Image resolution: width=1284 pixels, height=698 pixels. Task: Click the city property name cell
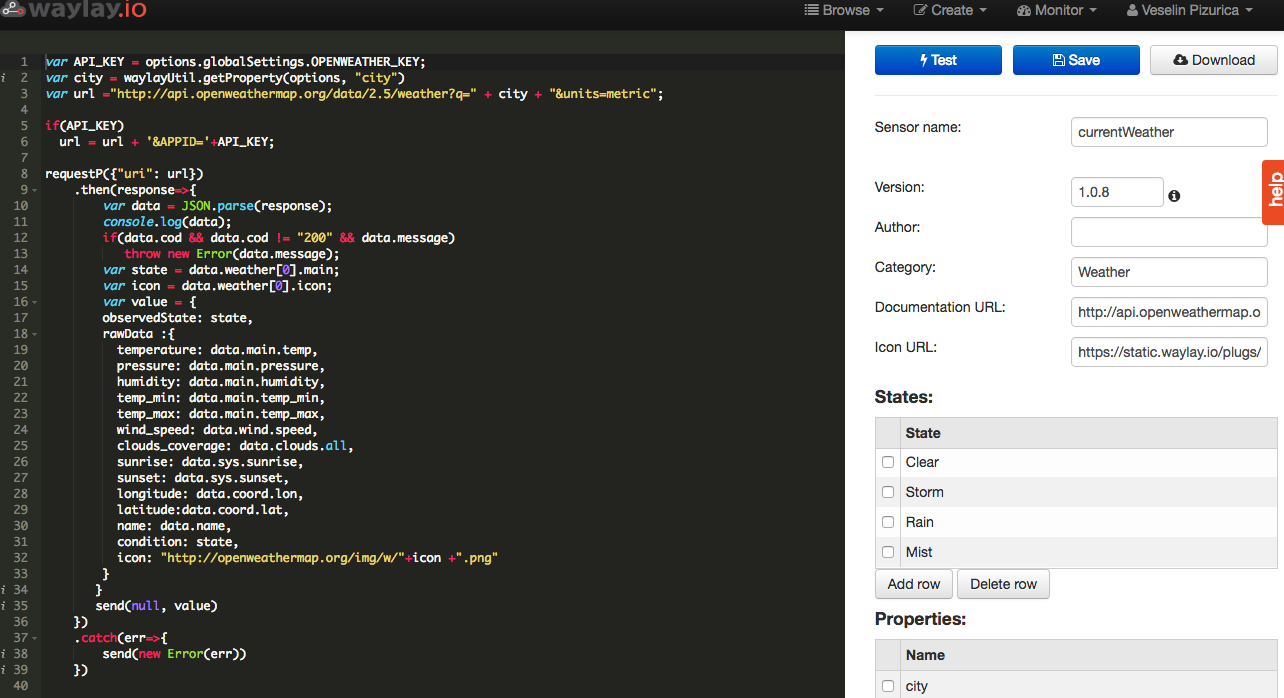[x=917, y=686]
